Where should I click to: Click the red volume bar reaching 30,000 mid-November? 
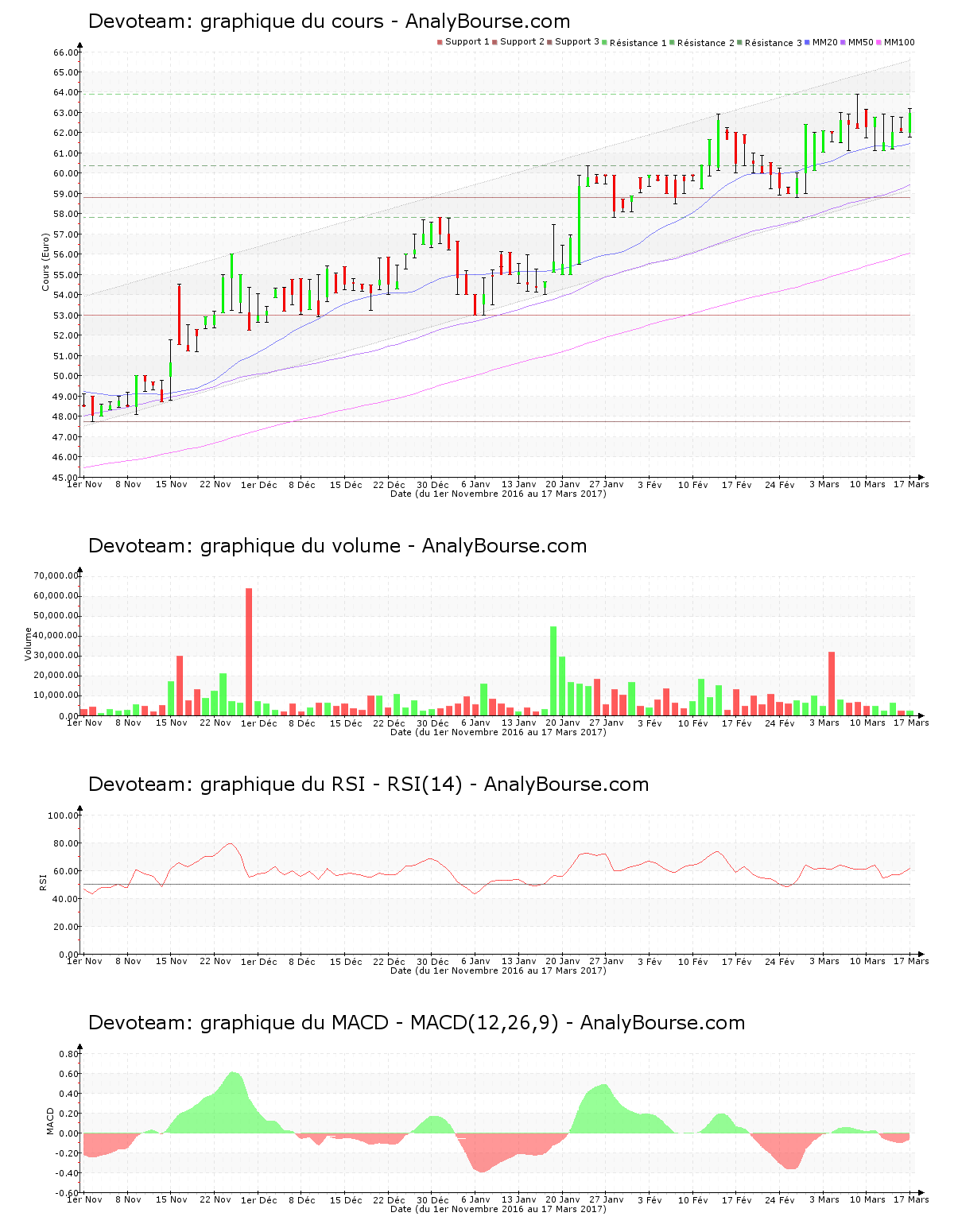(x=180, y=686)
